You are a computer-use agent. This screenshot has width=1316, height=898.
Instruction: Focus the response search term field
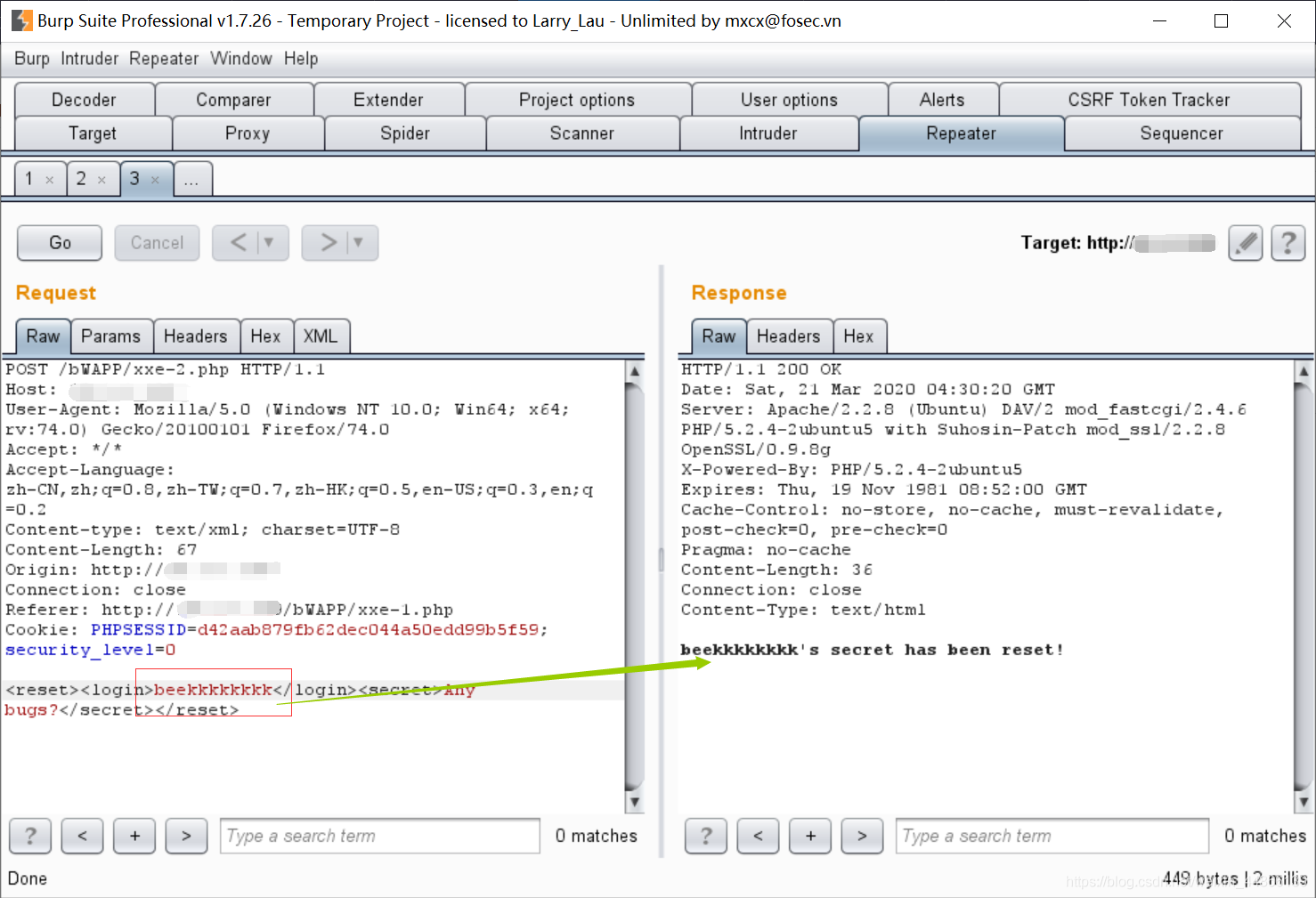click(1052, 836)
